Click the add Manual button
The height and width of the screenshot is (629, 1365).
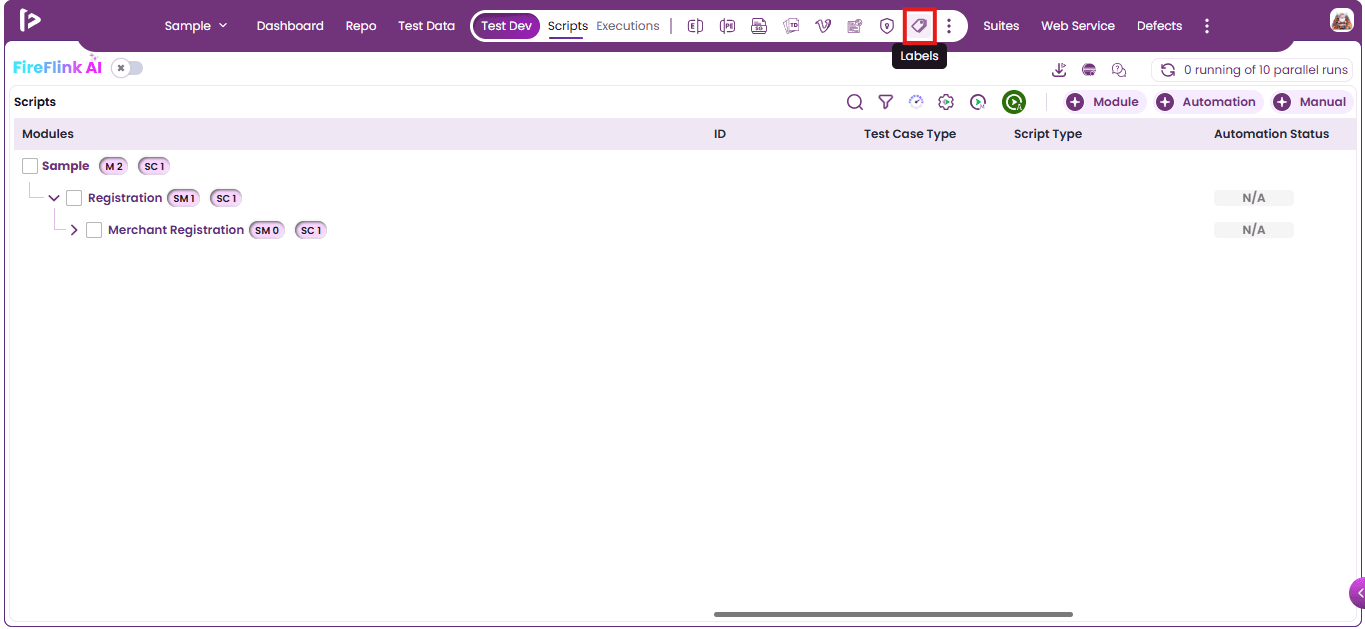1311,102
